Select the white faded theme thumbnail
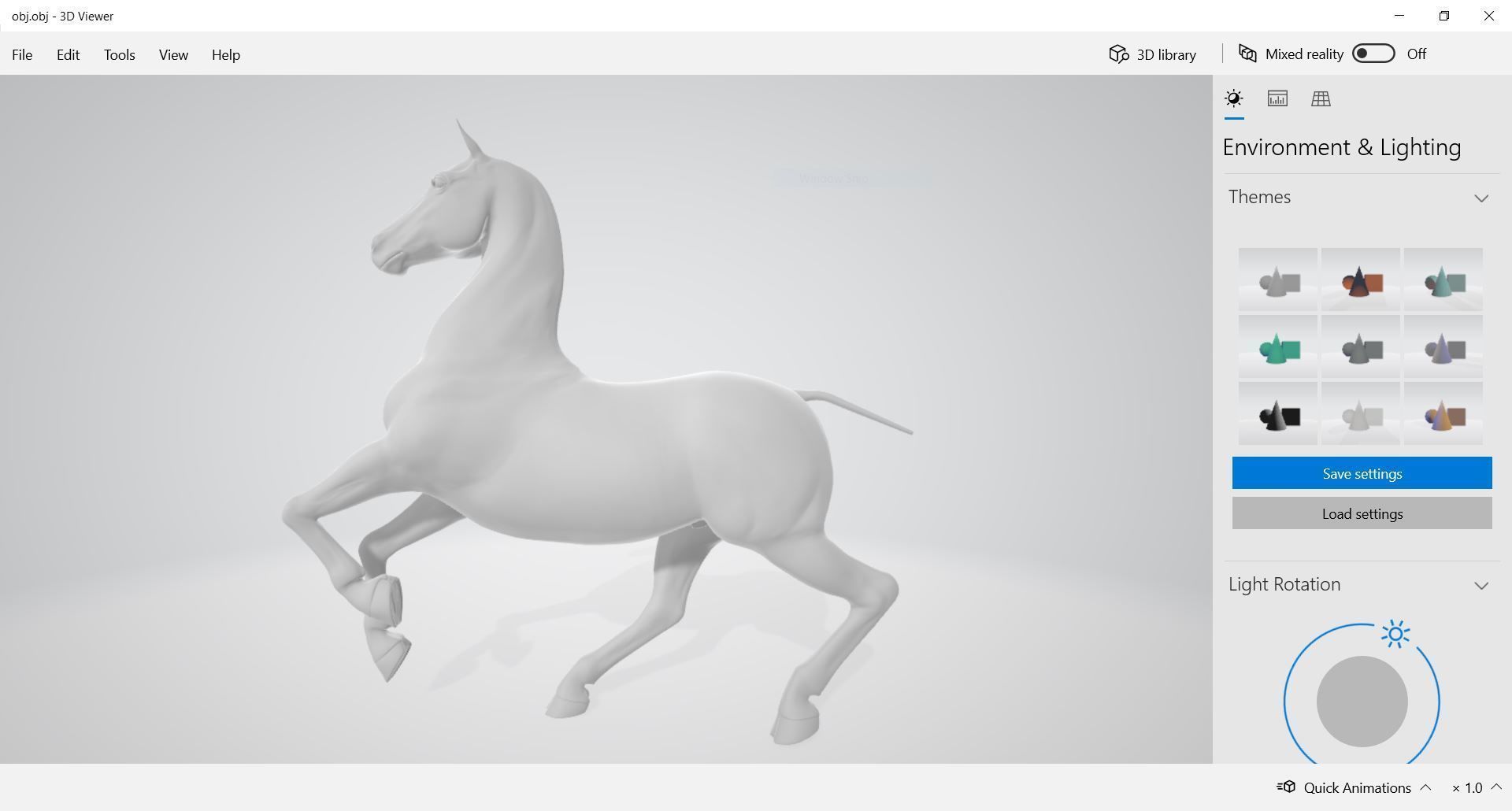The height and width of the screenshot is (811, 1512). coord(1361,413)
